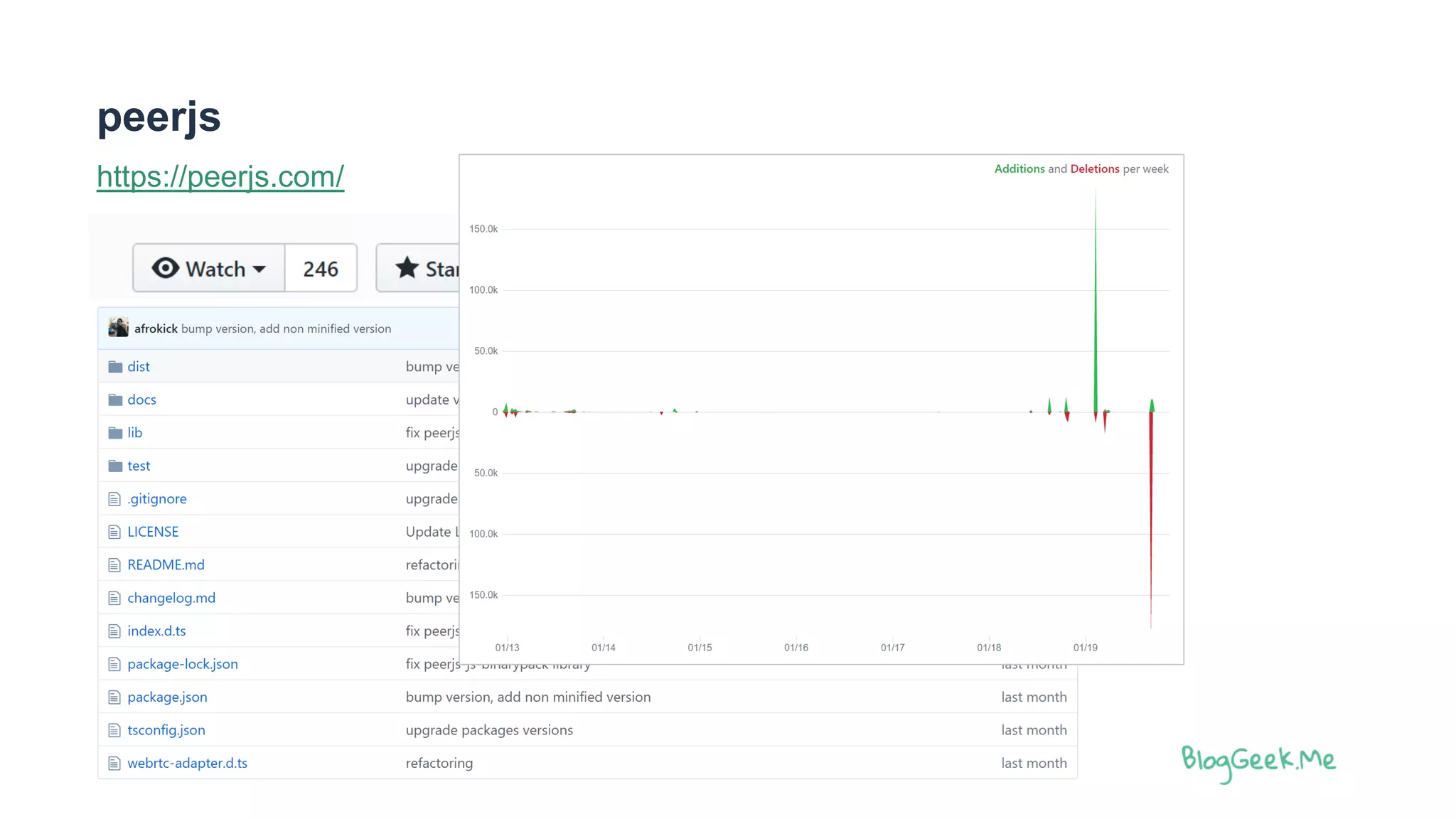Open the commit message 'bump version, add non minified version'
1456x819 pixels.
286,328
